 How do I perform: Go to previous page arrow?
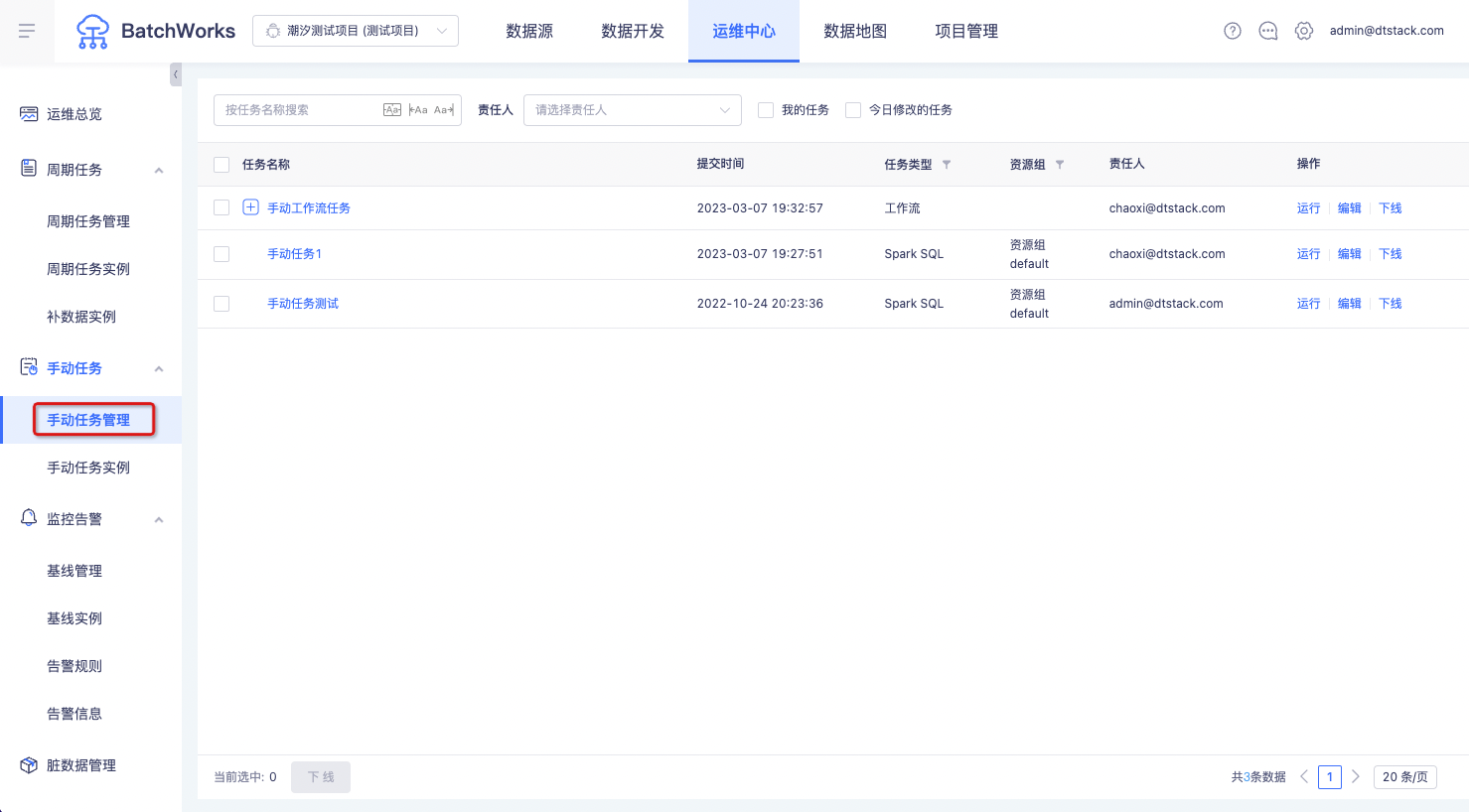1304,776
